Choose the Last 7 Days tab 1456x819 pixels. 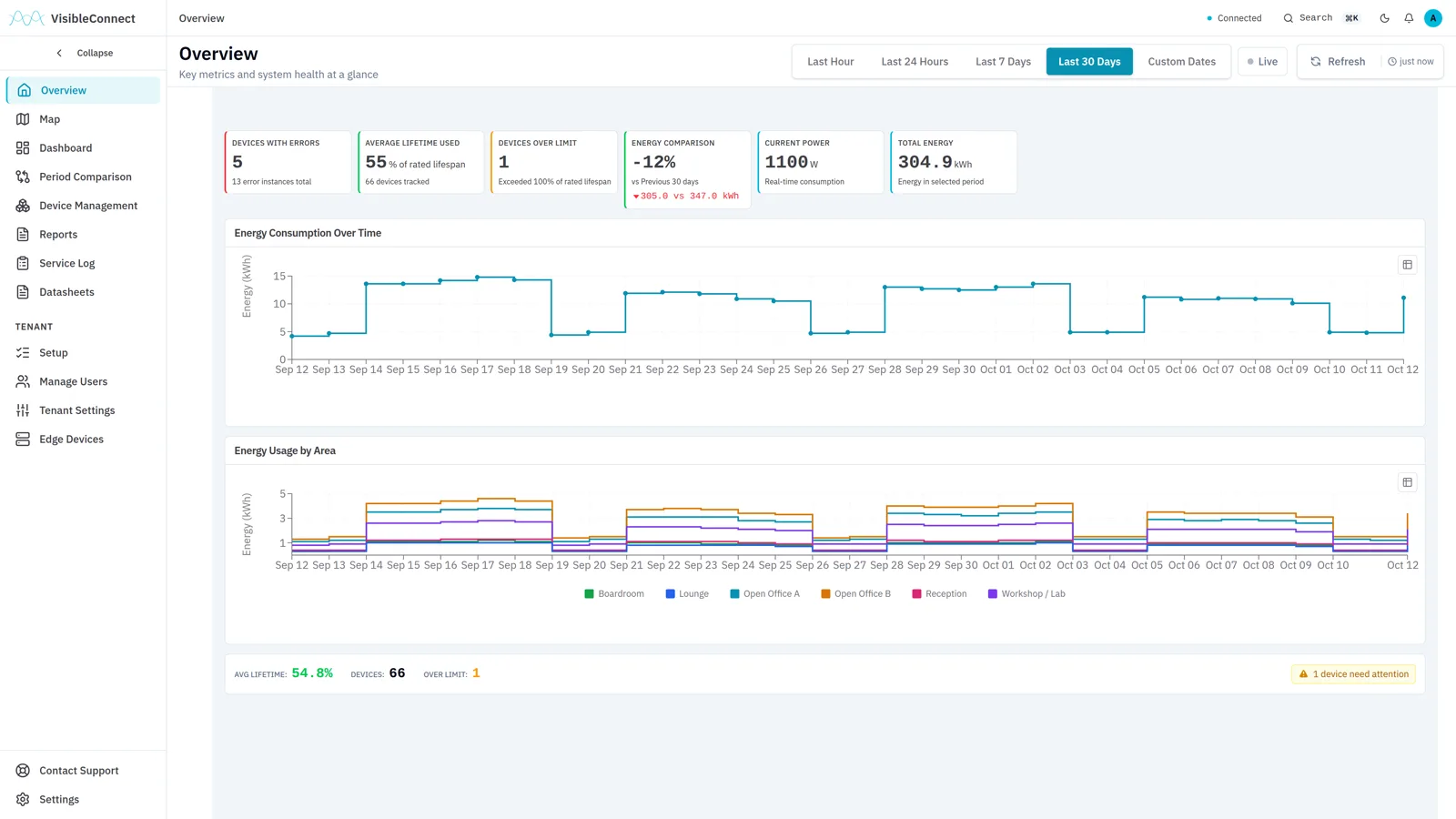click(x=1003, y=62)
